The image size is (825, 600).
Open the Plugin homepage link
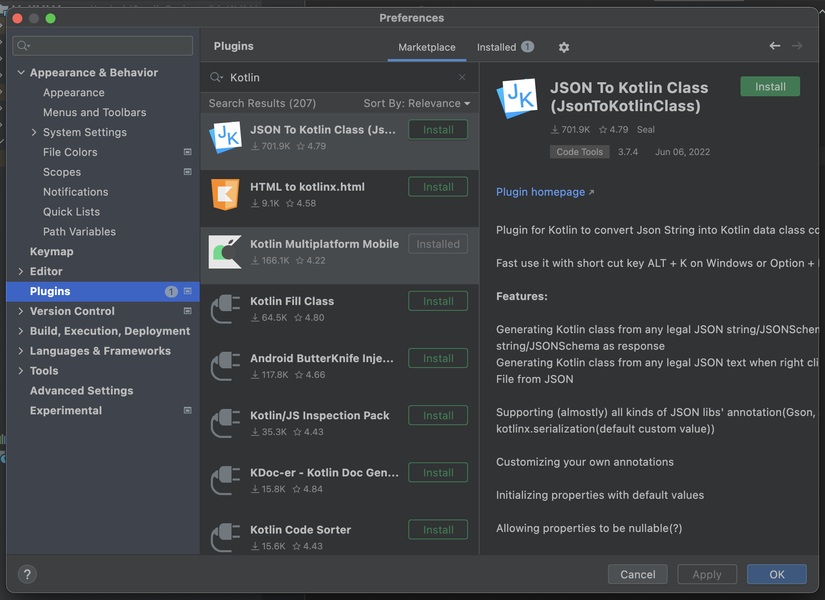pyautogui.click(x=541, y=192)
